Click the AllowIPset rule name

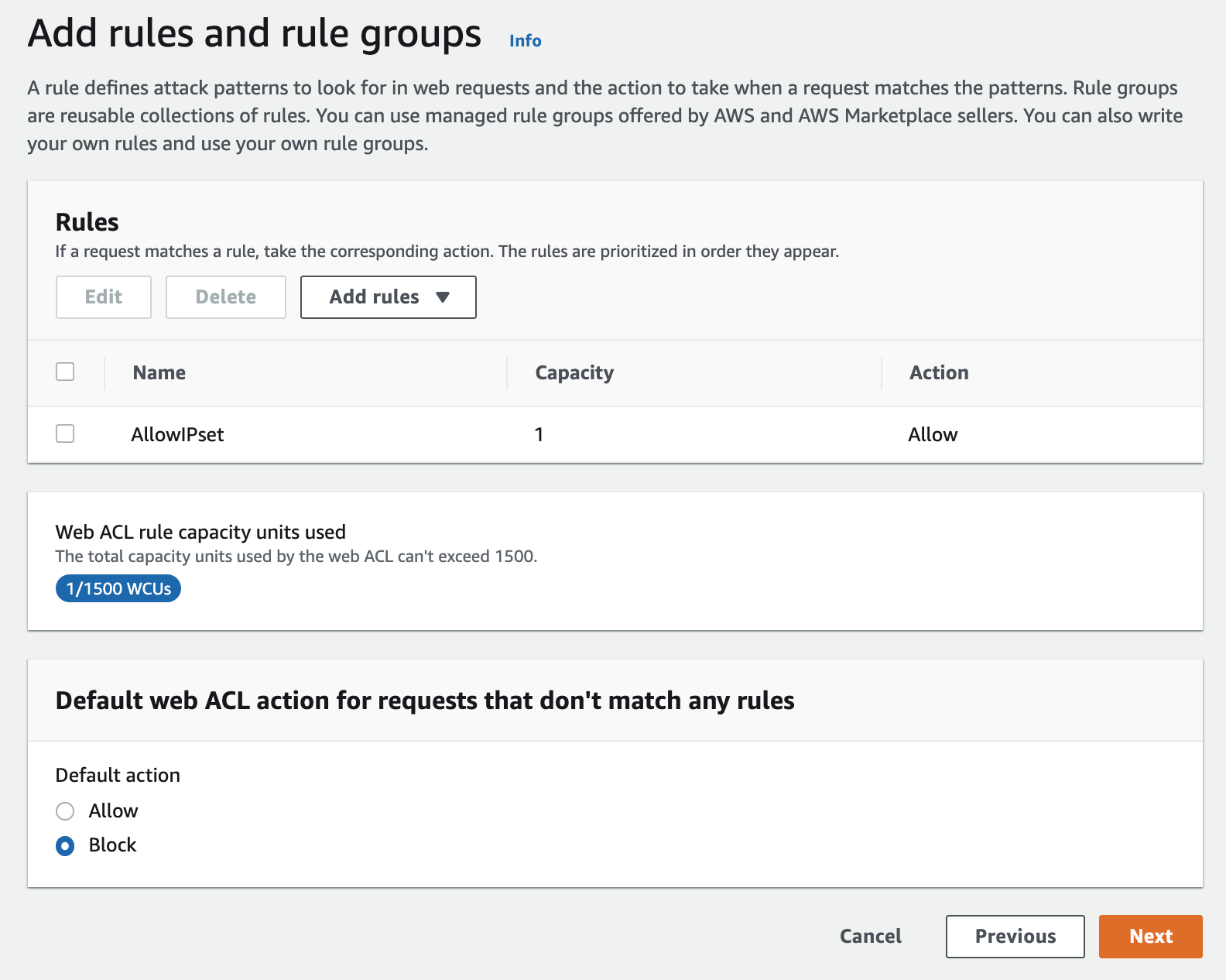(x=177, y=434)
